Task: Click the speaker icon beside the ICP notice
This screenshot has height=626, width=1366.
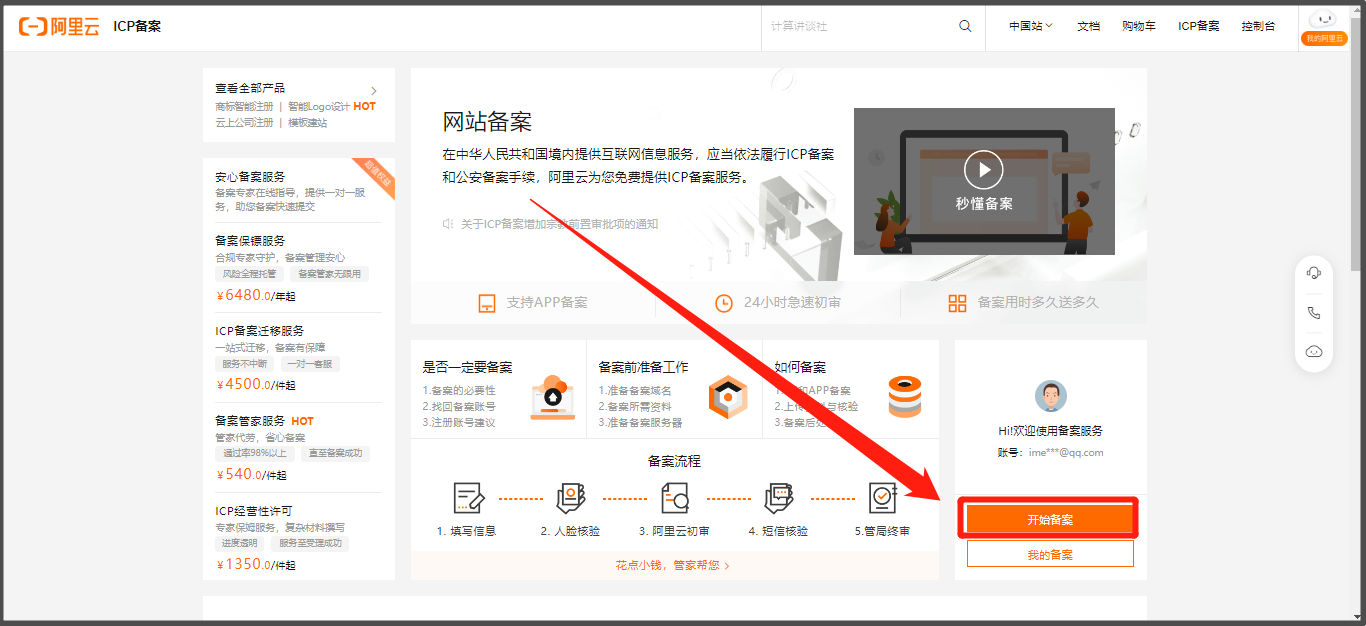Action: pos(449,224)
